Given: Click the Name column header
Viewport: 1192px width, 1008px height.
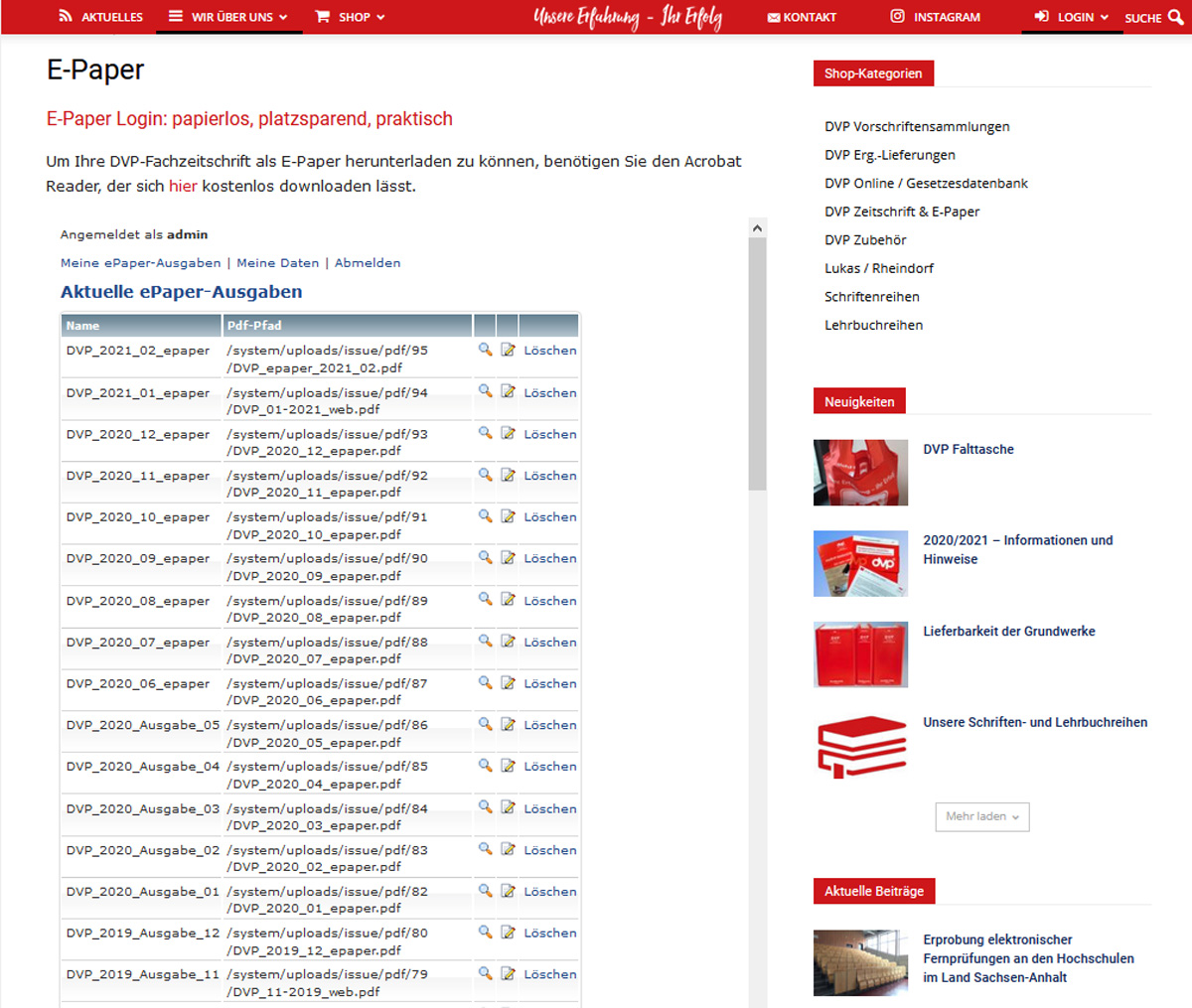Looking at the screenshot, I should click(x=141, y=326).
